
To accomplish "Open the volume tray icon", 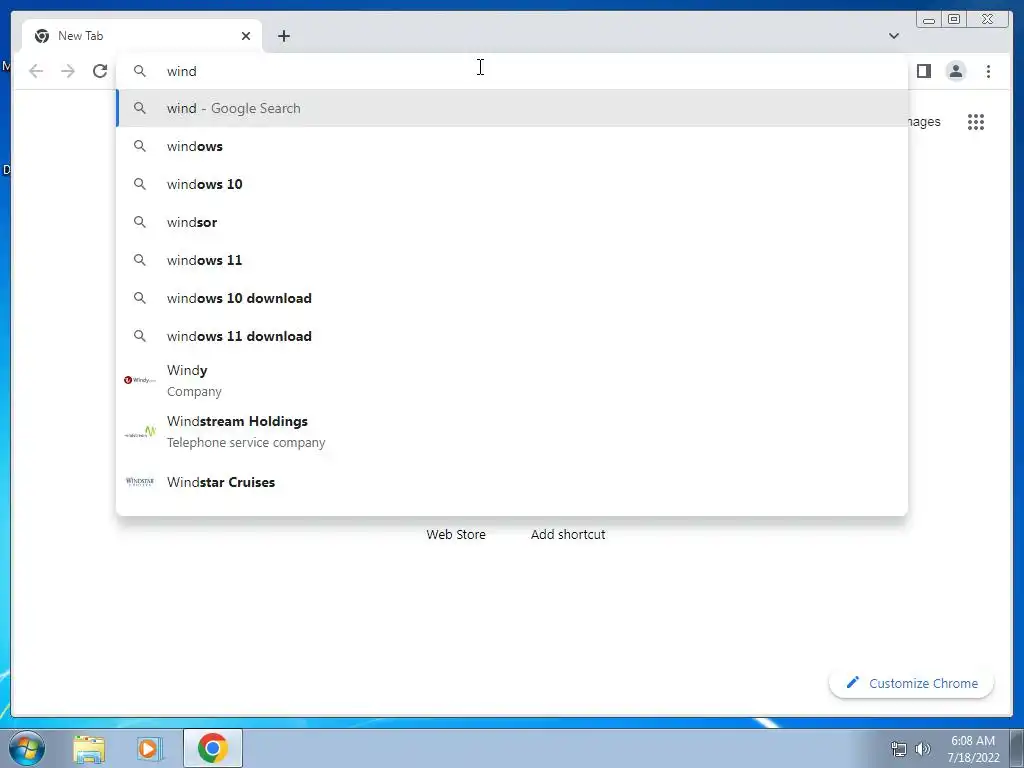I will tap(923, 749).
